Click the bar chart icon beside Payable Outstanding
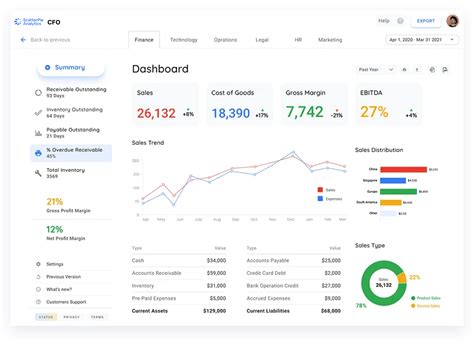 [38, 133]
